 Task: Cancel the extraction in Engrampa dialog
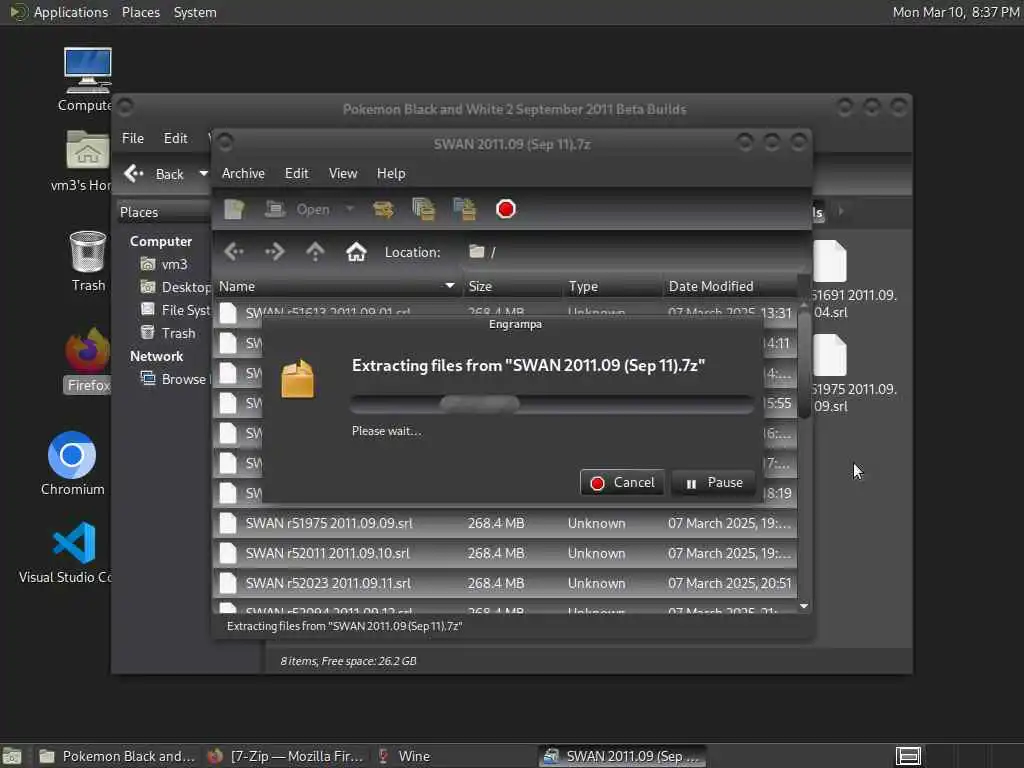click(622, 483)
